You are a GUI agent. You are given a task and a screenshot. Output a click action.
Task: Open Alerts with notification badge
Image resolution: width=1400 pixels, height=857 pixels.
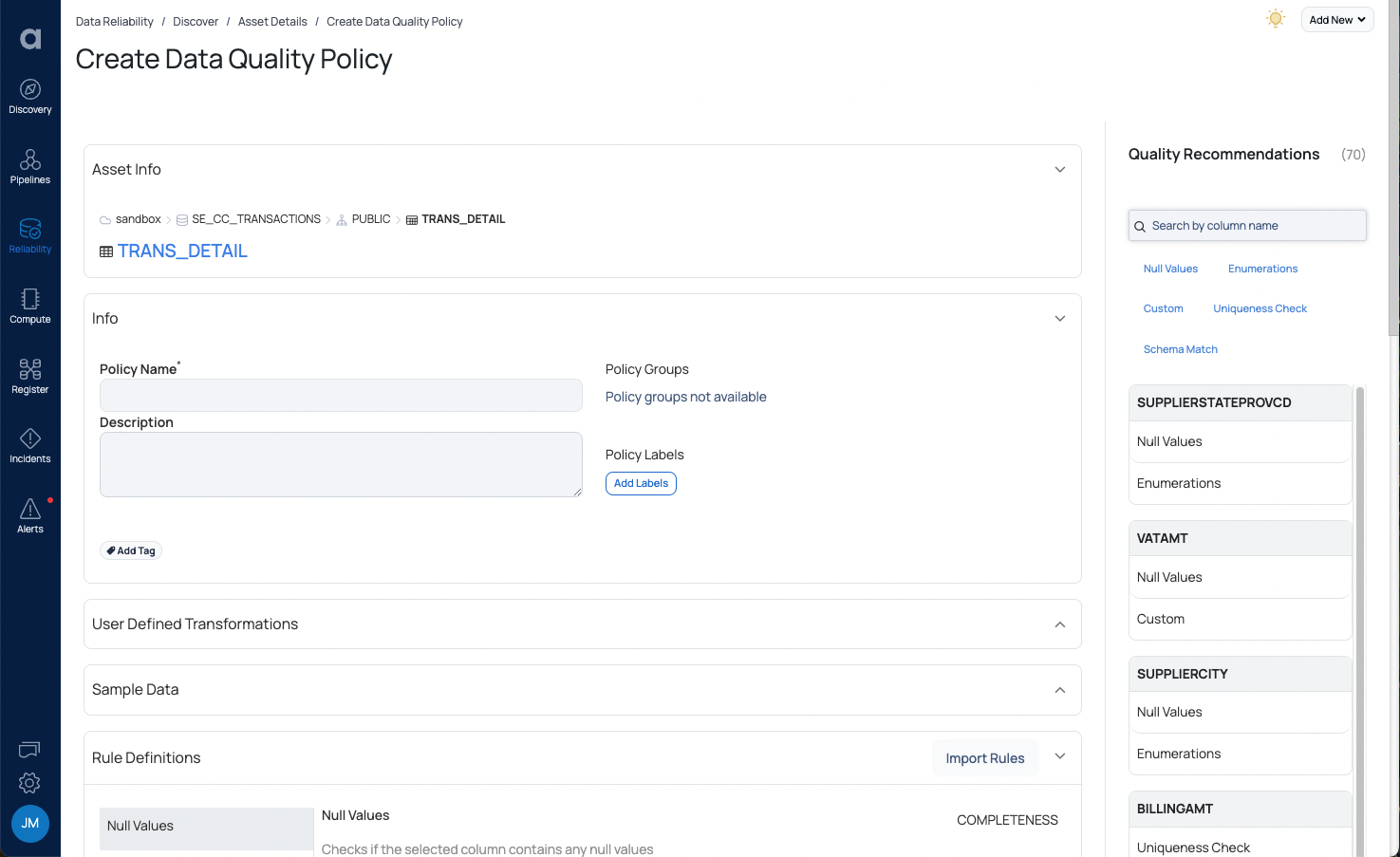[29, 515]
